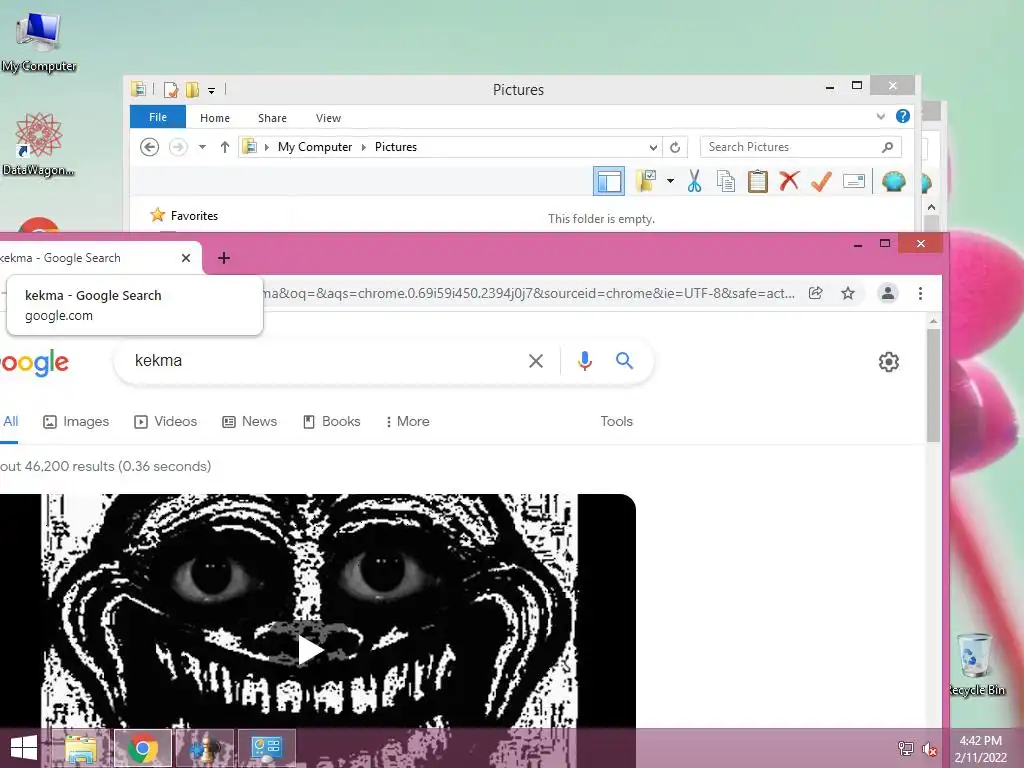Viewport: 1024px width, 768px height.
Task: Select Favorites in the navigation pane
Action: (x=194, y=216)
